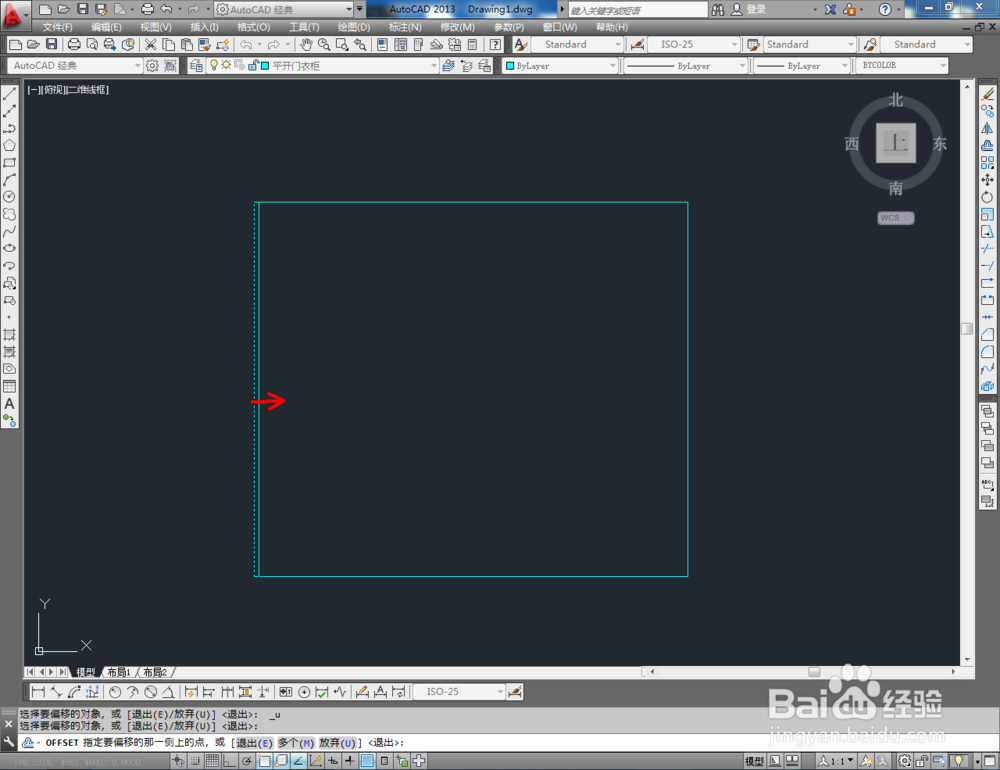Click the Pan hand tool
Screen dimensions: 1000x770
pyautogui.click(x=306, y=44)
